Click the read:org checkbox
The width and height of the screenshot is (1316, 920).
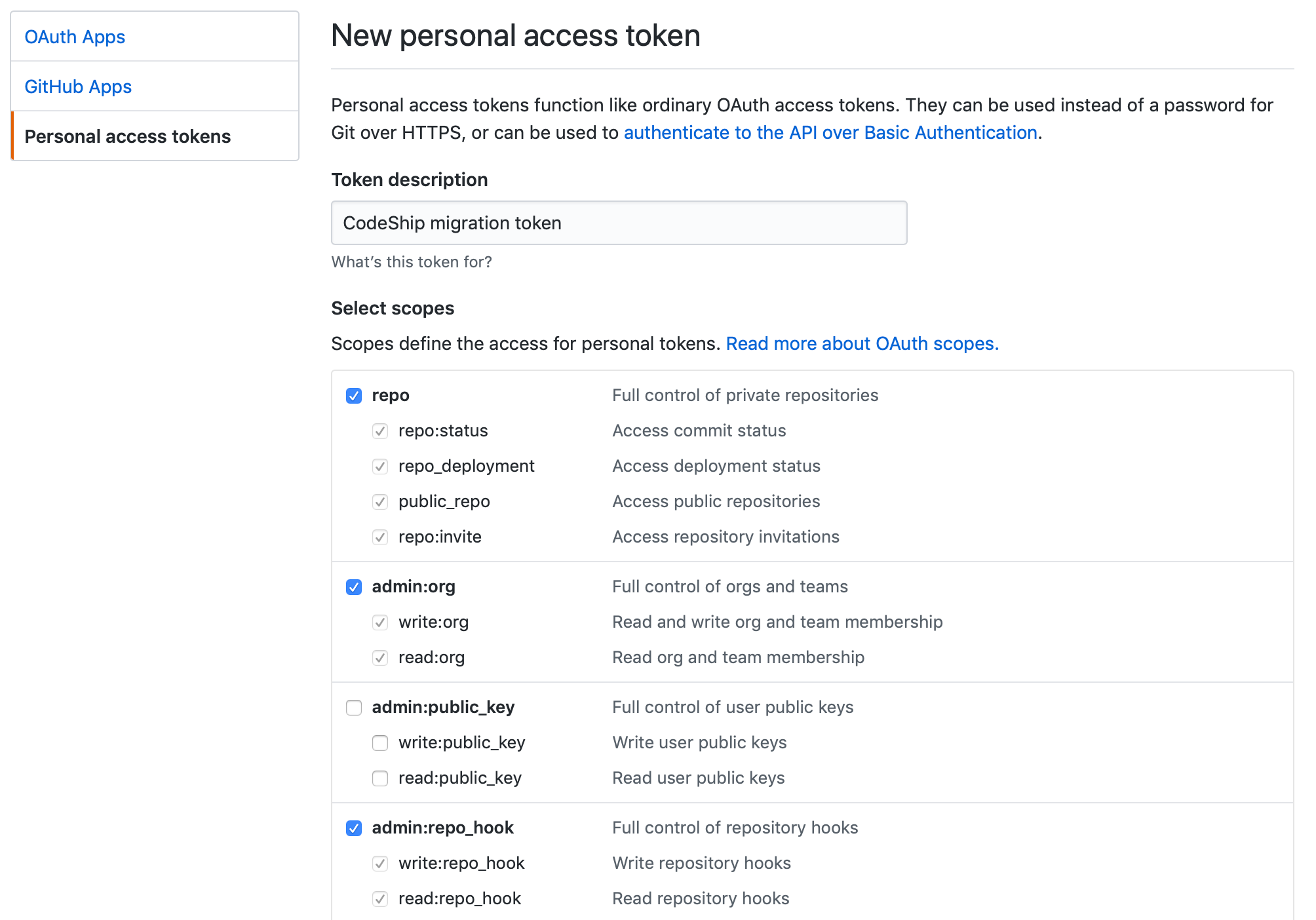pyautogui.click(x=380, y=658)
